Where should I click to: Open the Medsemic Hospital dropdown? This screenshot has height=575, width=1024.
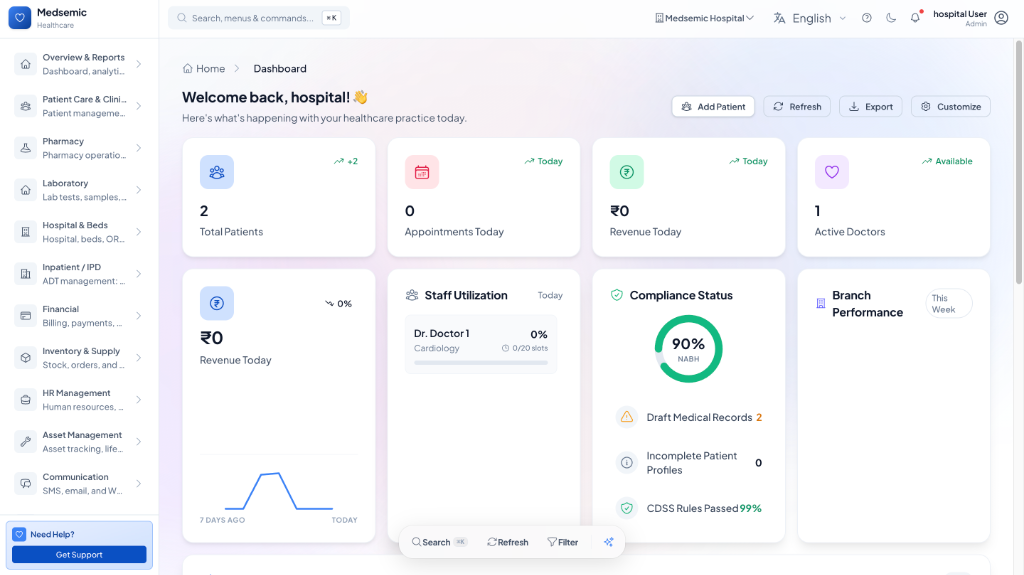click(x=704, y=18)
